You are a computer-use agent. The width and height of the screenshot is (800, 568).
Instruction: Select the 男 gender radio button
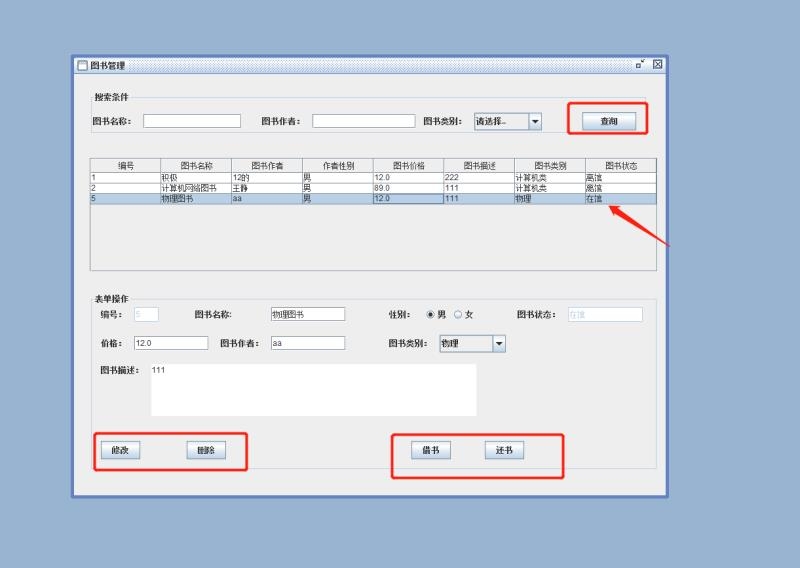click(430, 315)
